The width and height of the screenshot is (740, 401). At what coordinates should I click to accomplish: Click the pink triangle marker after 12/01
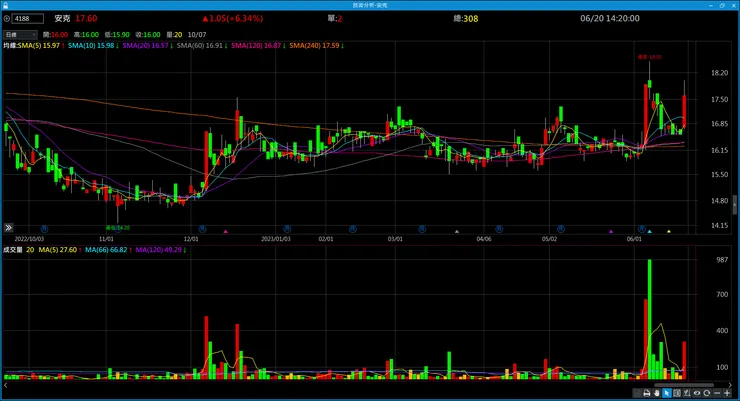tap(226, 231)
